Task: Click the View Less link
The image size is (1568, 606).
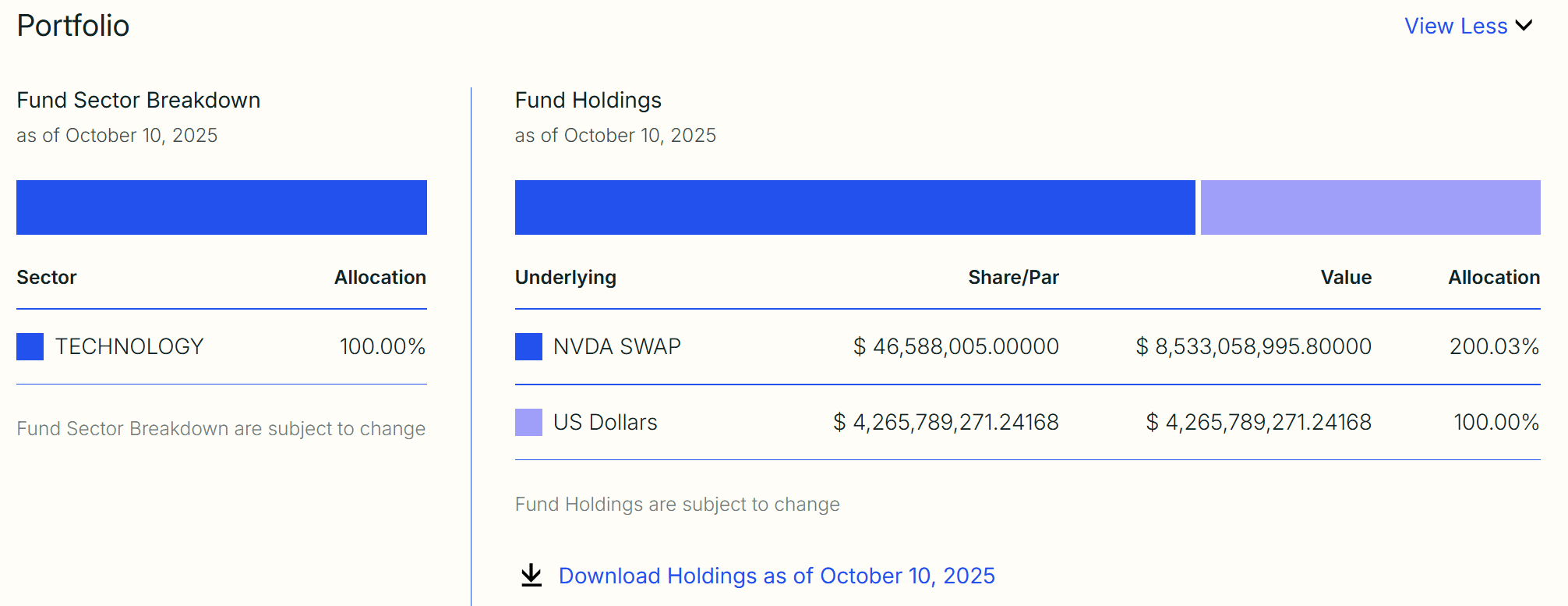Action: click(1456, 26)
